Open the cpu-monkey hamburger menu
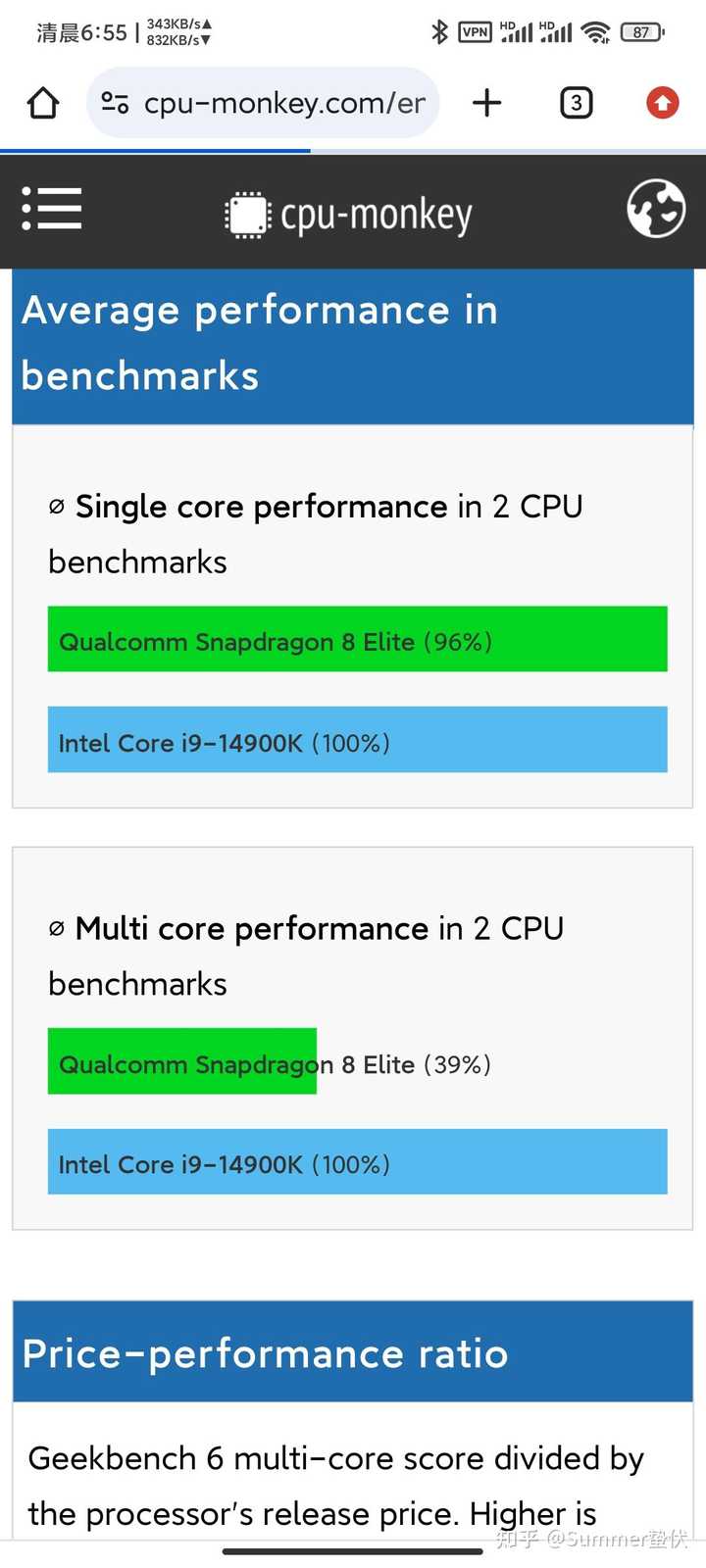The image size is (706, 1568). pos(52,209)
